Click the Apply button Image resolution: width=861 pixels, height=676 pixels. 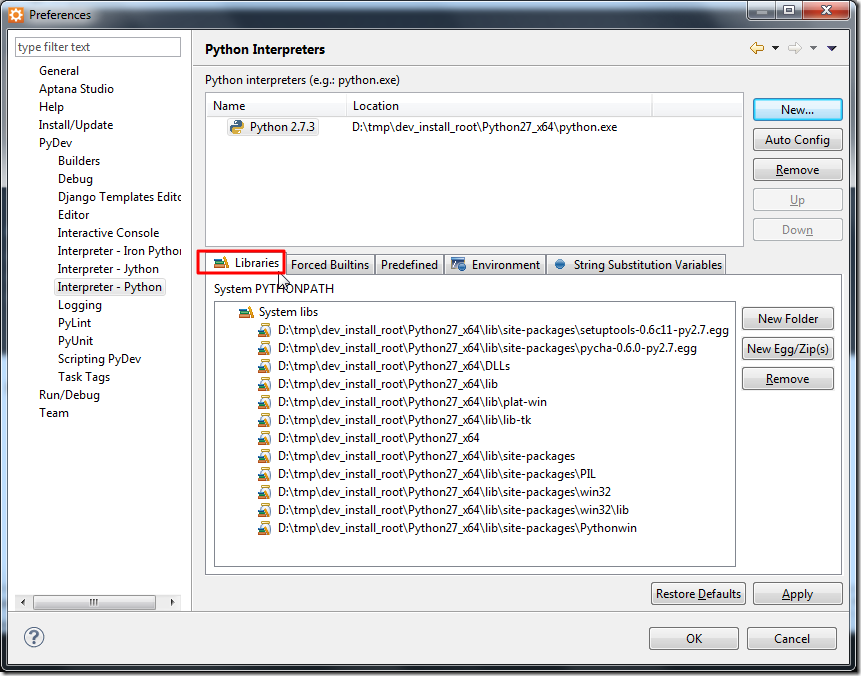point(797,594)
